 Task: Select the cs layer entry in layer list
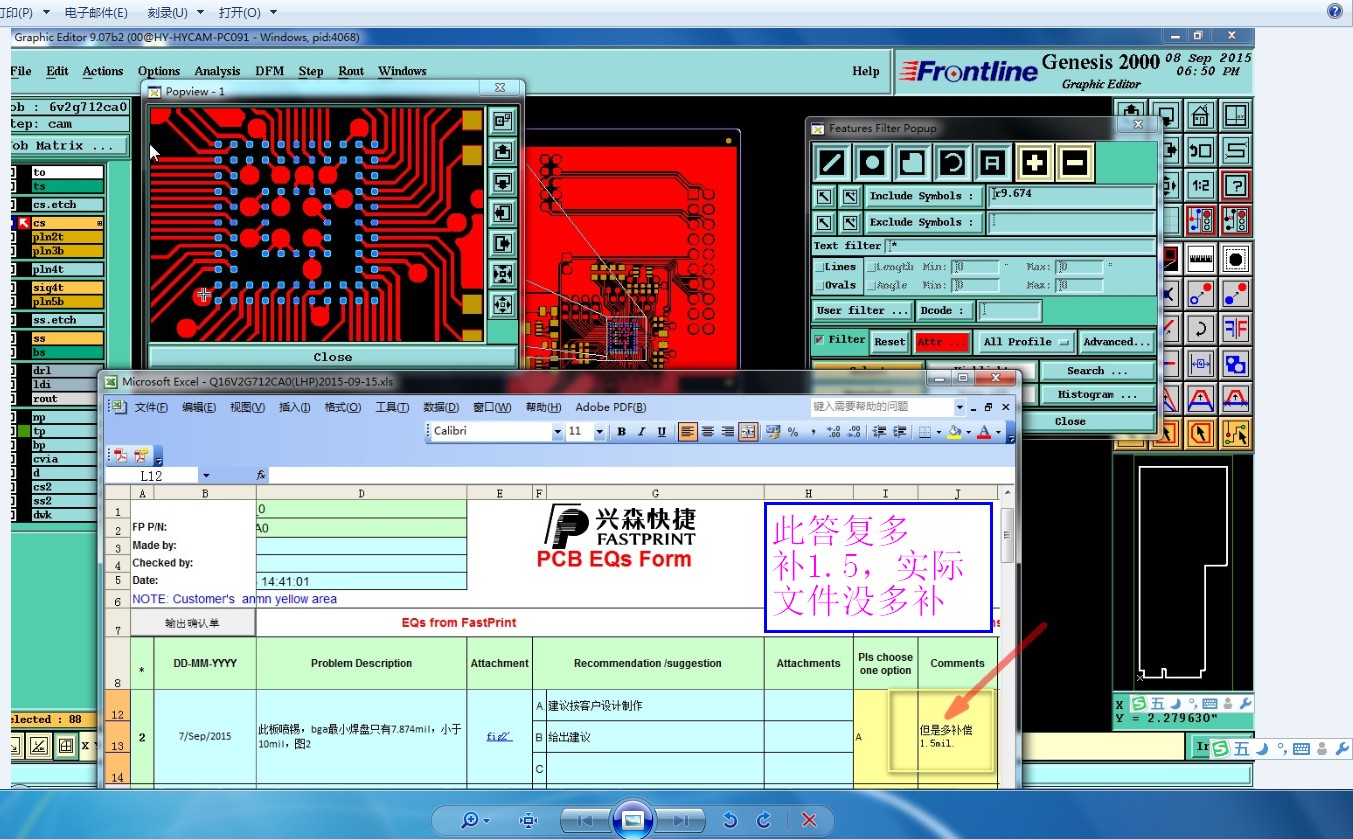coord(67,223)
